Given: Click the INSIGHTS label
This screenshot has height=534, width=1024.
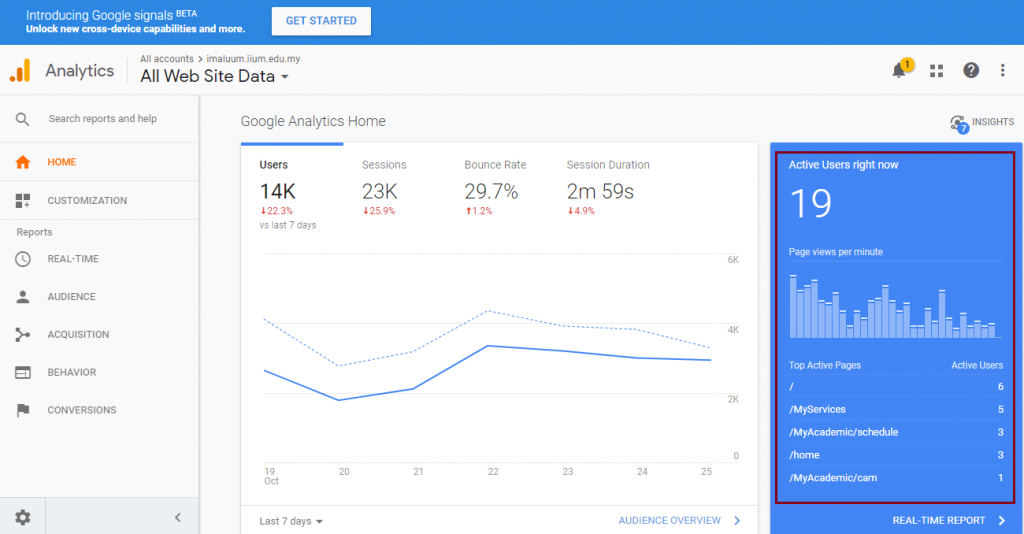Looking at the screenshot, I should click(x=993, y=121).
